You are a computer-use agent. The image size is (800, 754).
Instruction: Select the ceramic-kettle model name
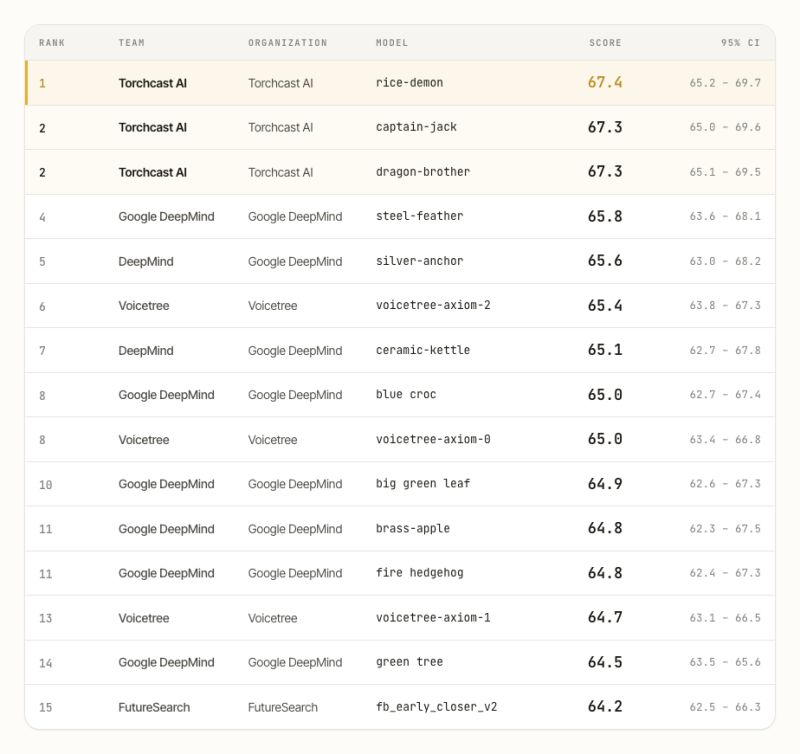click(422, 350)
